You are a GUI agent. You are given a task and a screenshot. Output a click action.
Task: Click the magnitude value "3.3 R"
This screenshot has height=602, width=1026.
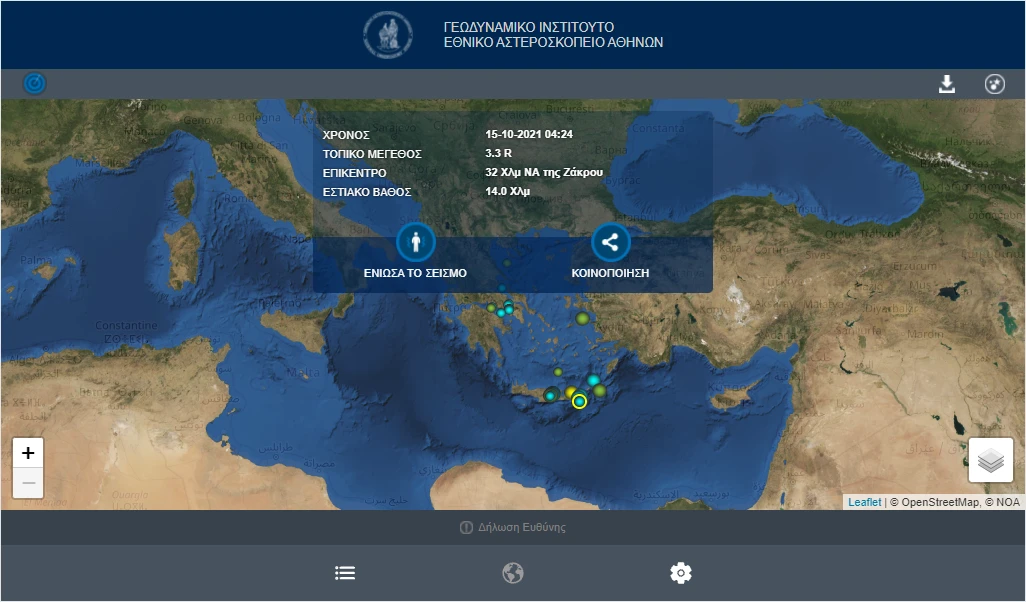pyautogui.click(x=499, y=153)
